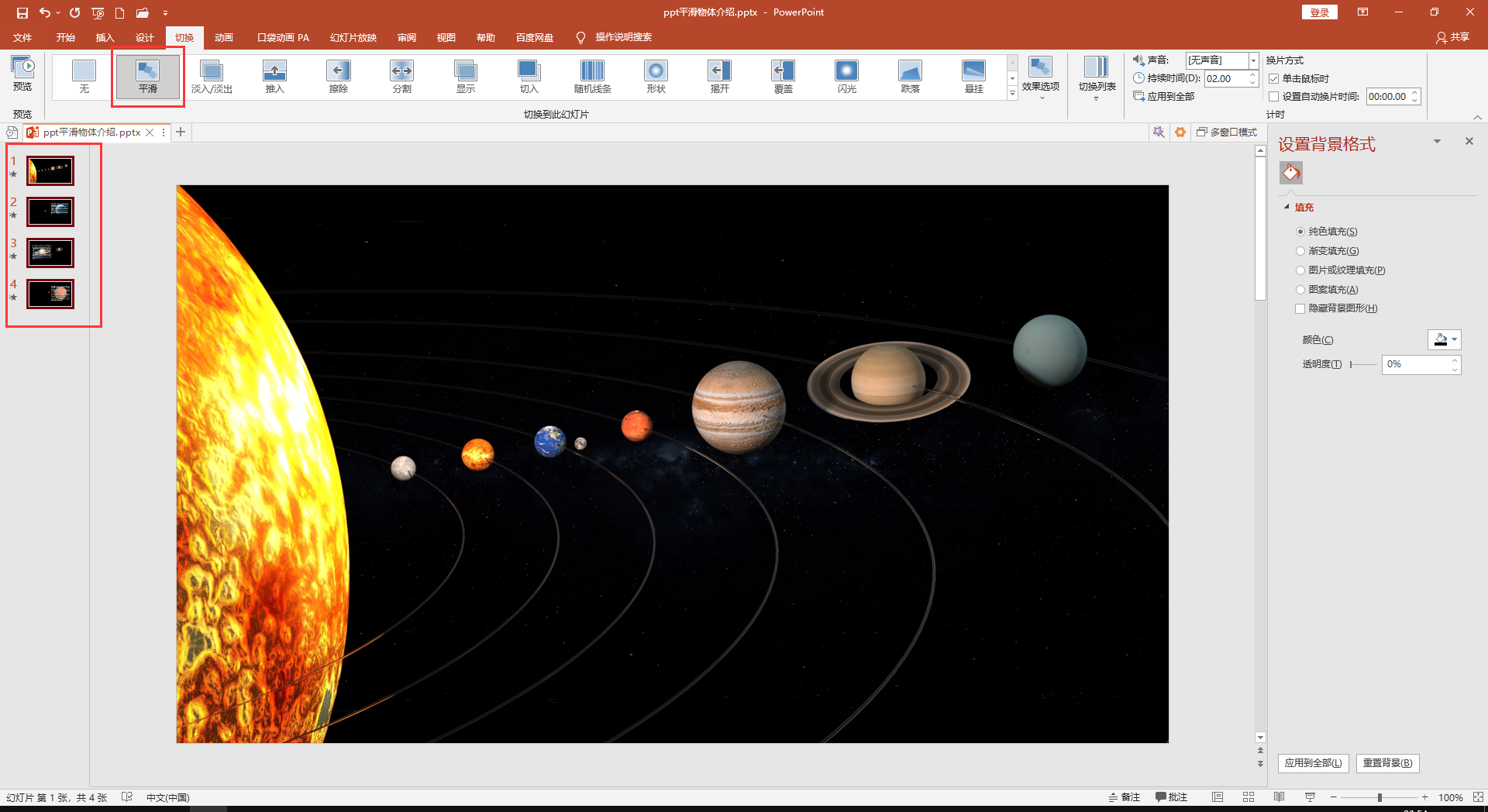Open 效果选项 effect options dropdown
This screenshot has width=1488, height=812.
pyautogui.click(x=1040, y=77)
